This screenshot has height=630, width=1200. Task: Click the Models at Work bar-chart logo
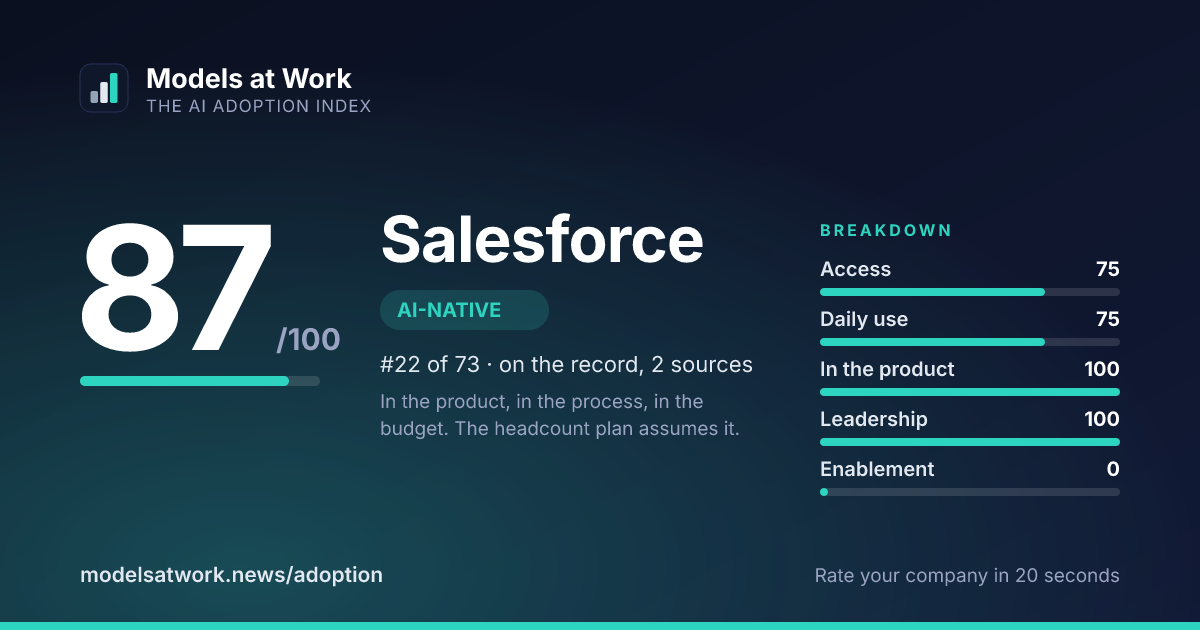(104, 88)
